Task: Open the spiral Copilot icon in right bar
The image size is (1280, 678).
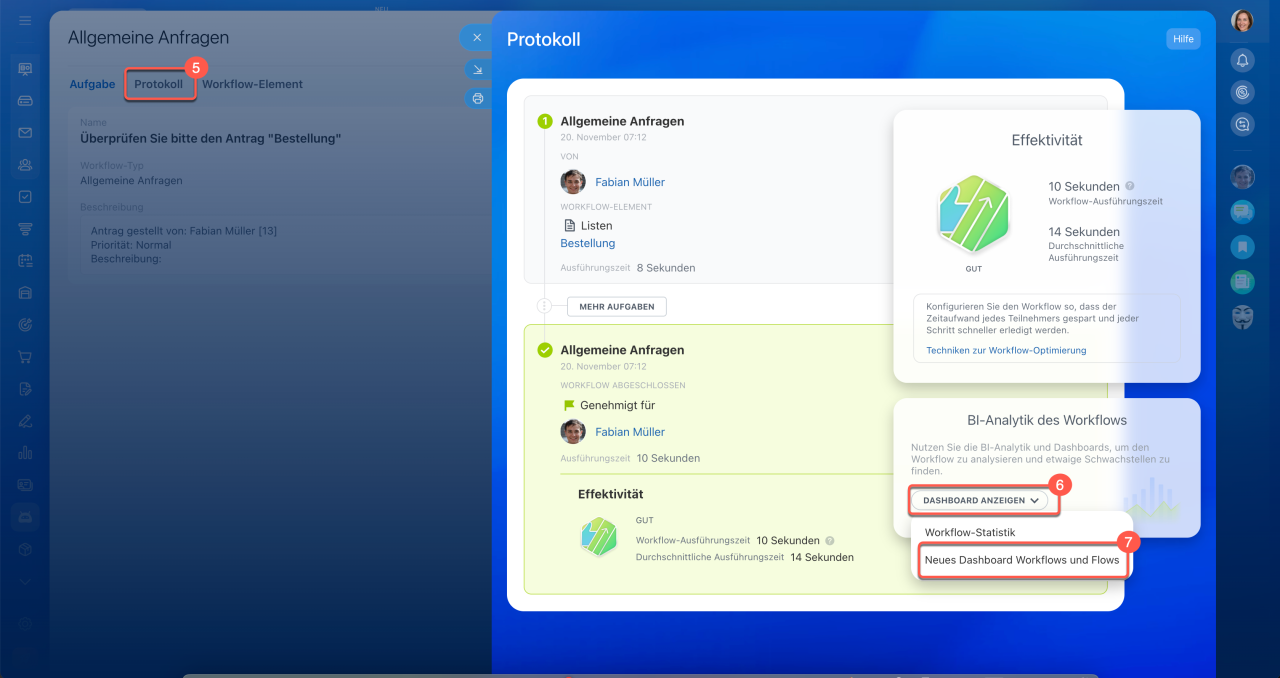Action: tap(1242, 92)
